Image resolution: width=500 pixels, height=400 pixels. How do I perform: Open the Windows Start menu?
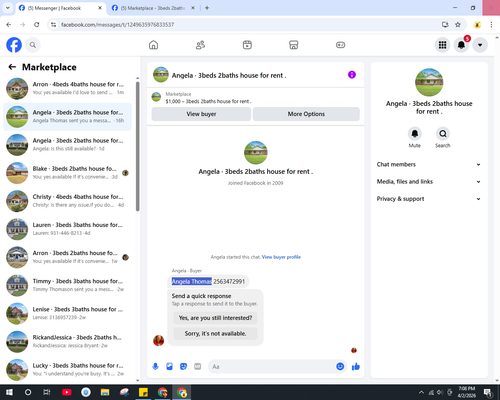pos(9,392)
